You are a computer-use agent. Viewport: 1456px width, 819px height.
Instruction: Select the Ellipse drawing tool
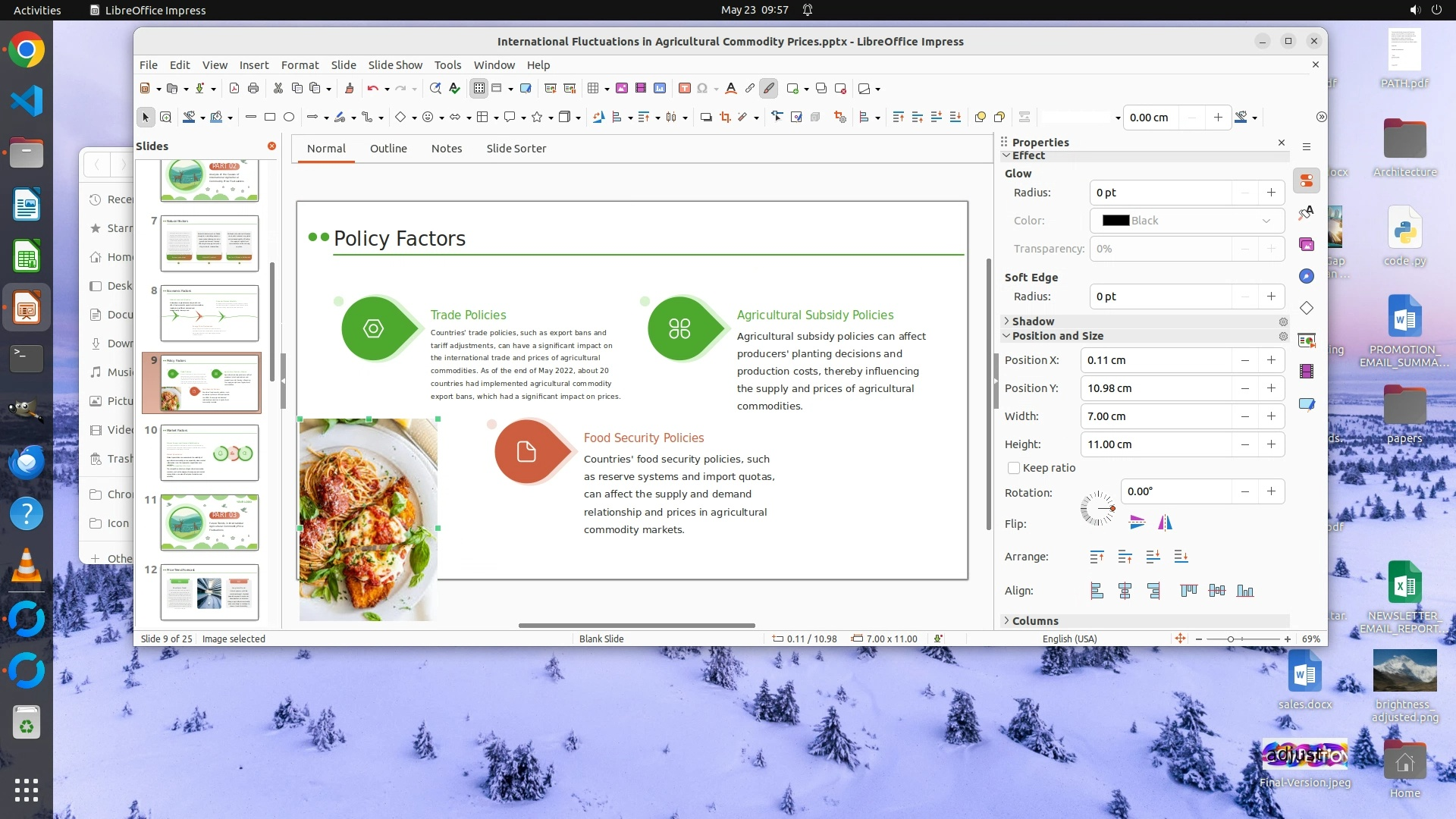tap(289, 117)
